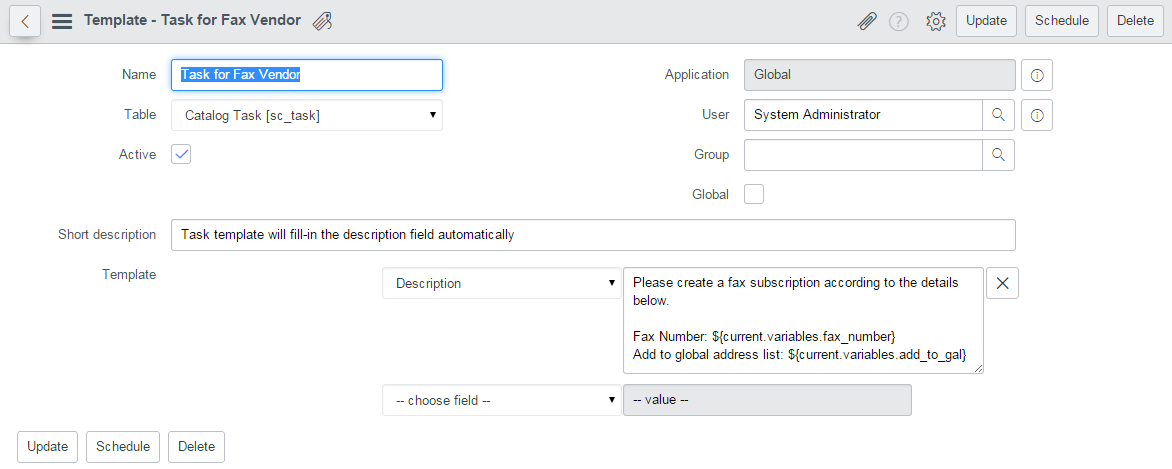Click the top Schedule button

tap(1061, 21)
